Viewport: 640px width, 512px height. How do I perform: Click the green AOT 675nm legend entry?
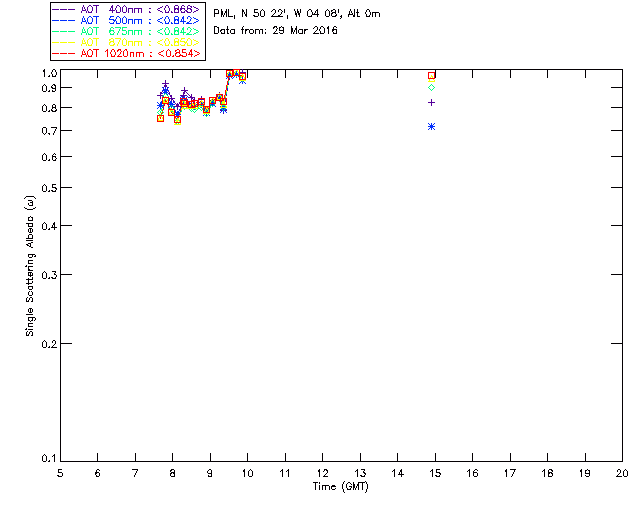126,31
